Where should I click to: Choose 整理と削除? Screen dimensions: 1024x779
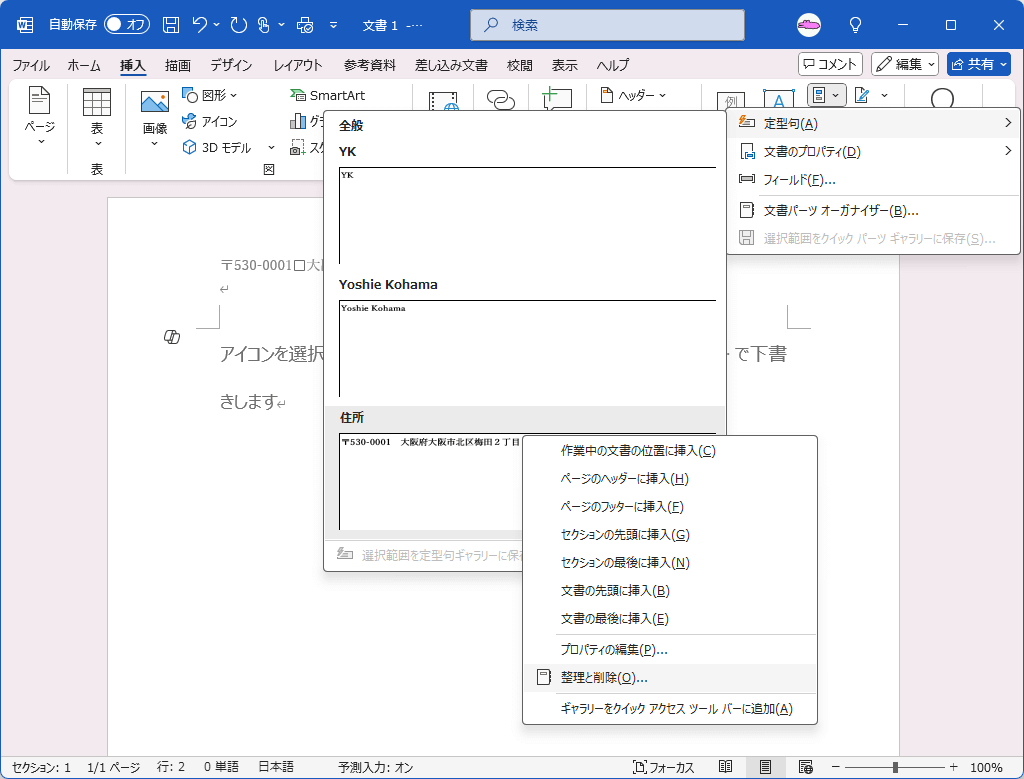(x=670, y=678)
